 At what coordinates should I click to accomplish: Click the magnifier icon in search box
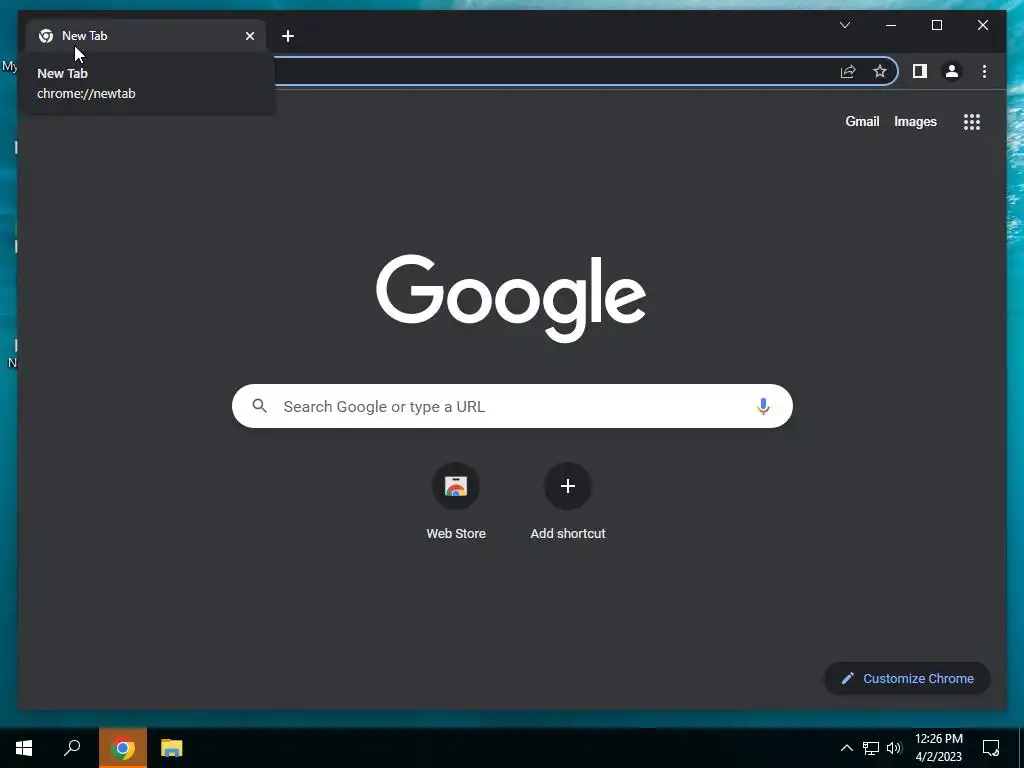(259, 406)
